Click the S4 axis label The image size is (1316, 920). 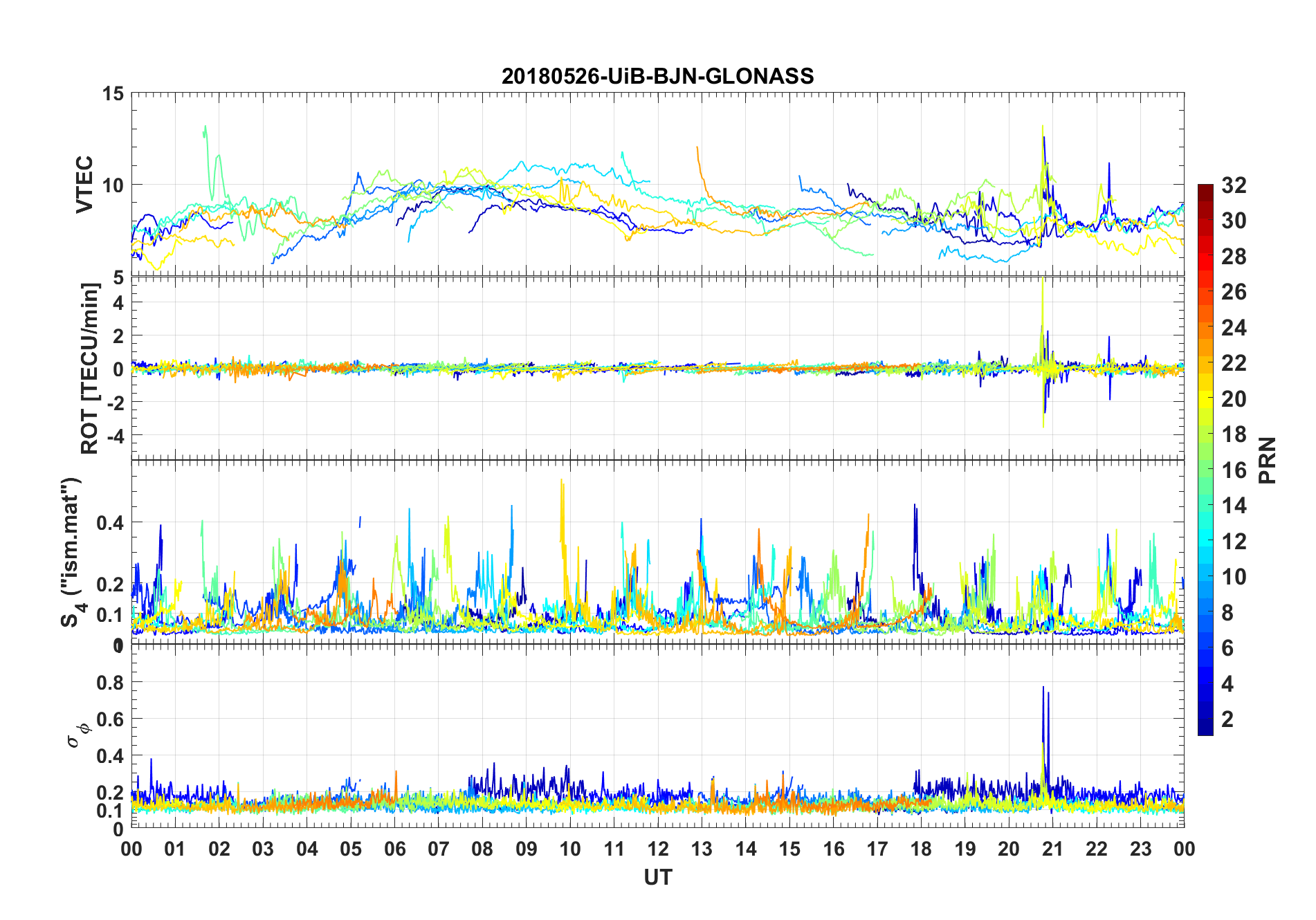(73, 552)
